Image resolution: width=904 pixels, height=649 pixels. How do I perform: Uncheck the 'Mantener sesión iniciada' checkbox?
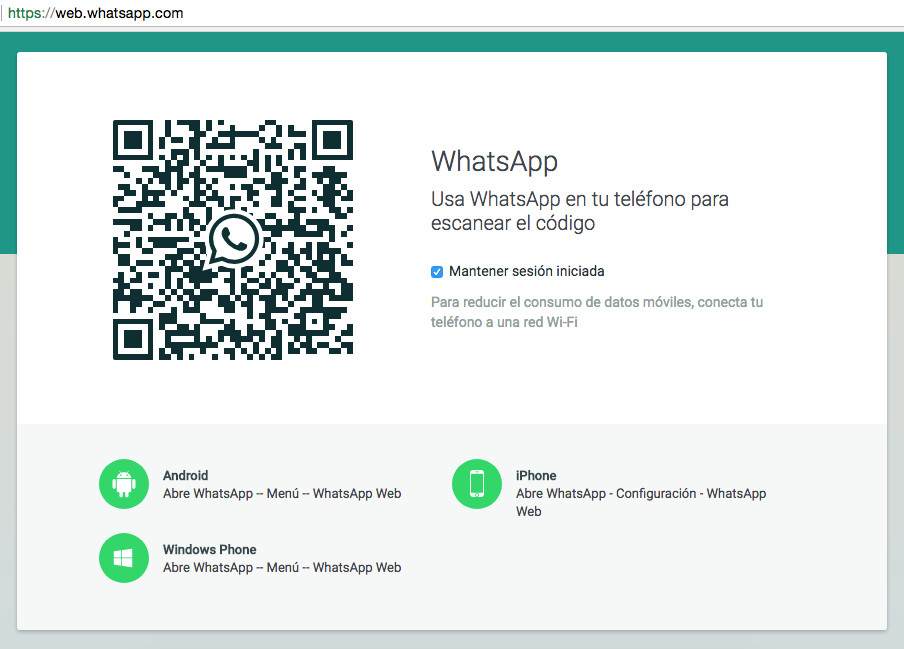coord(437,271)
